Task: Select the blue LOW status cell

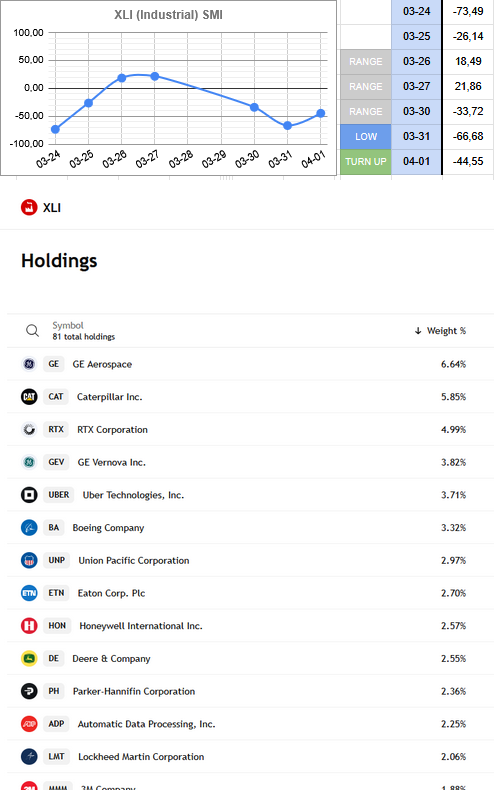Action: [365, 137]
